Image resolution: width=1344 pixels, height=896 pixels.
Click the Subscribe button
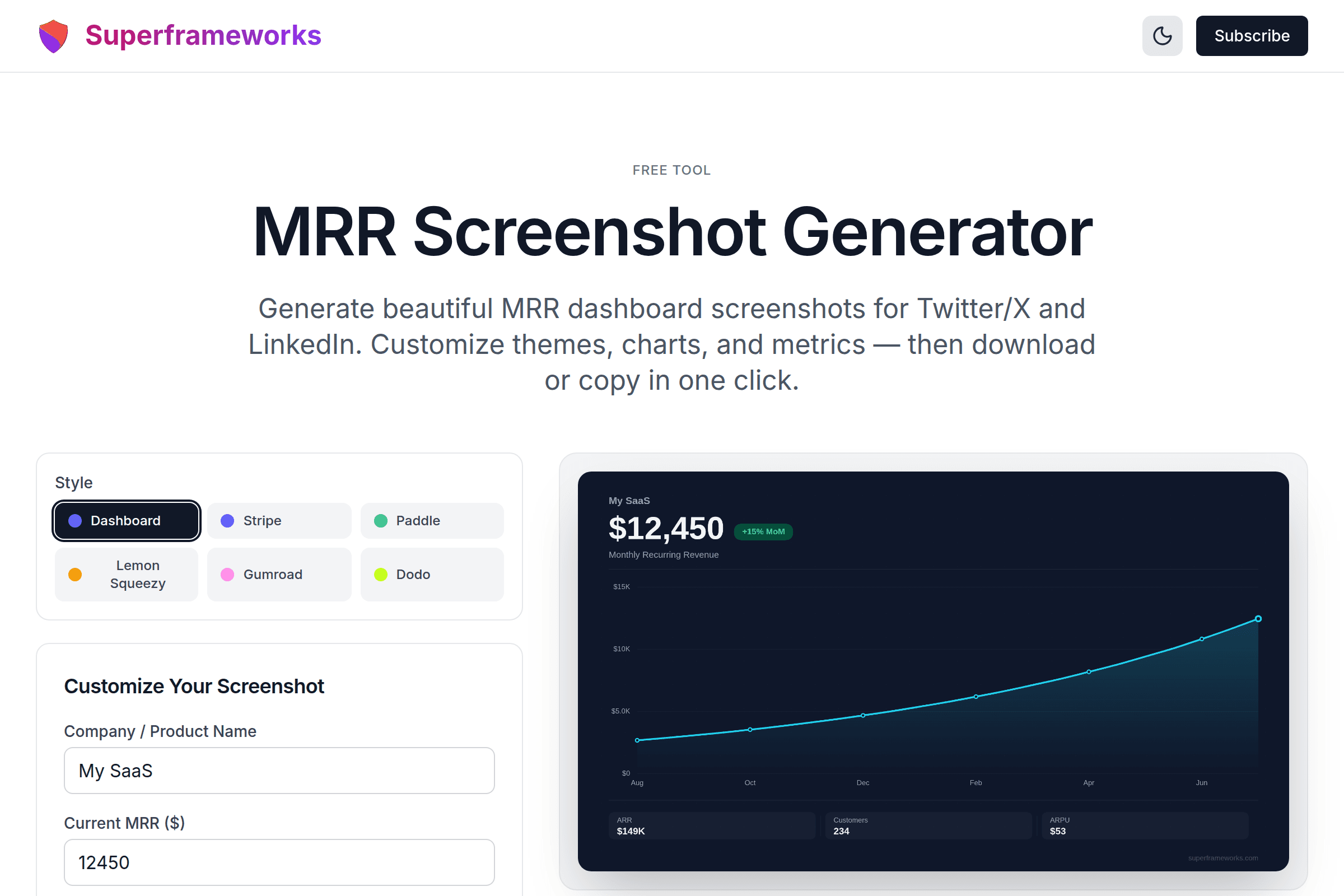(1252, 36)
